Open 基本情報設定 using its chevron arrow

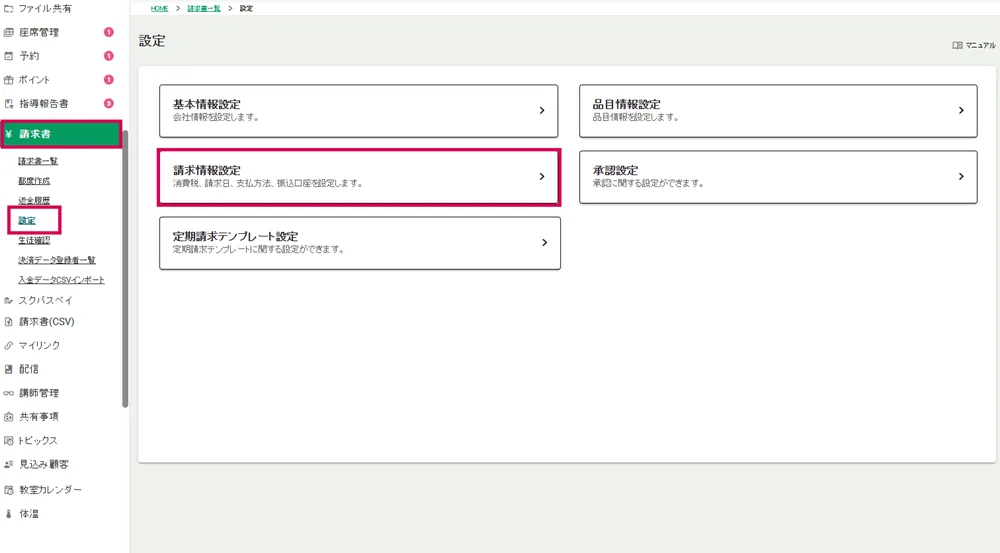[541, 111]
